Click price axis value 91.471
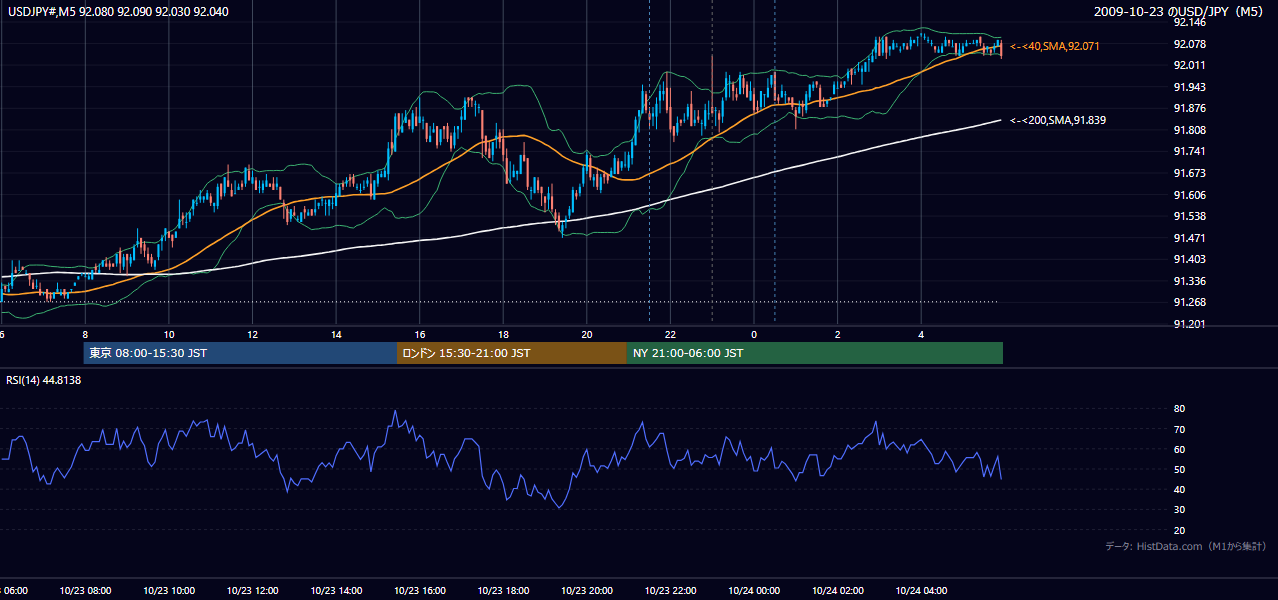The width and height of the screenshot is (1278, 600). [x=1189, y=238]
